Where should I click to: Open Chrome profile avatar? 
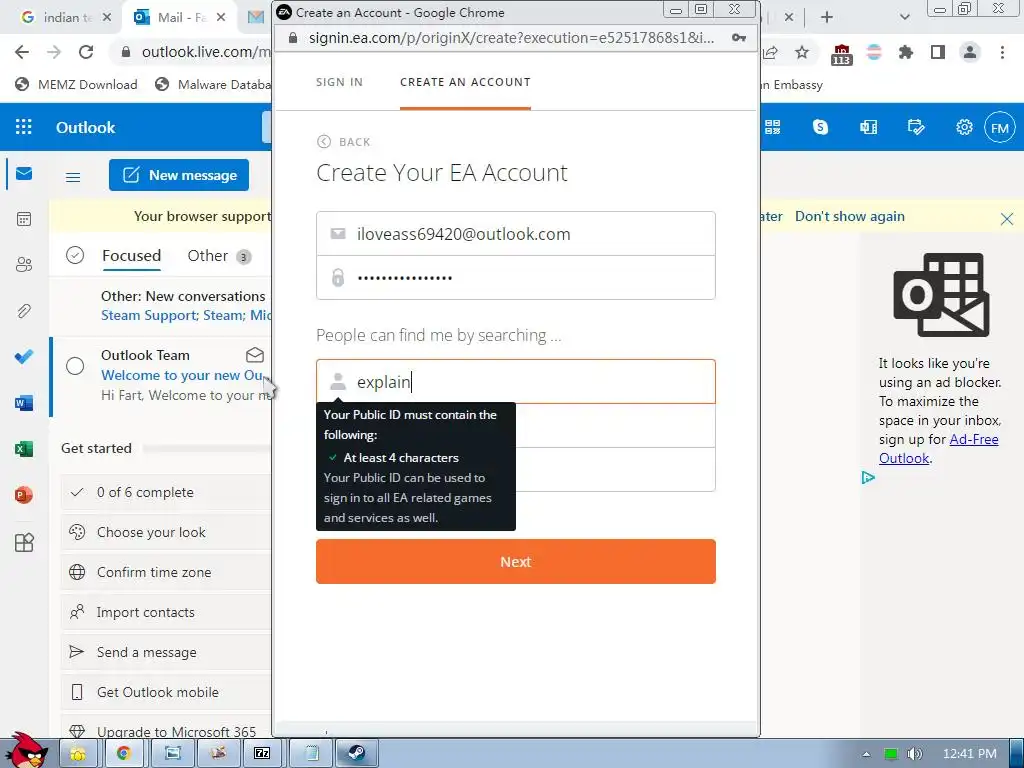[970, 52]
